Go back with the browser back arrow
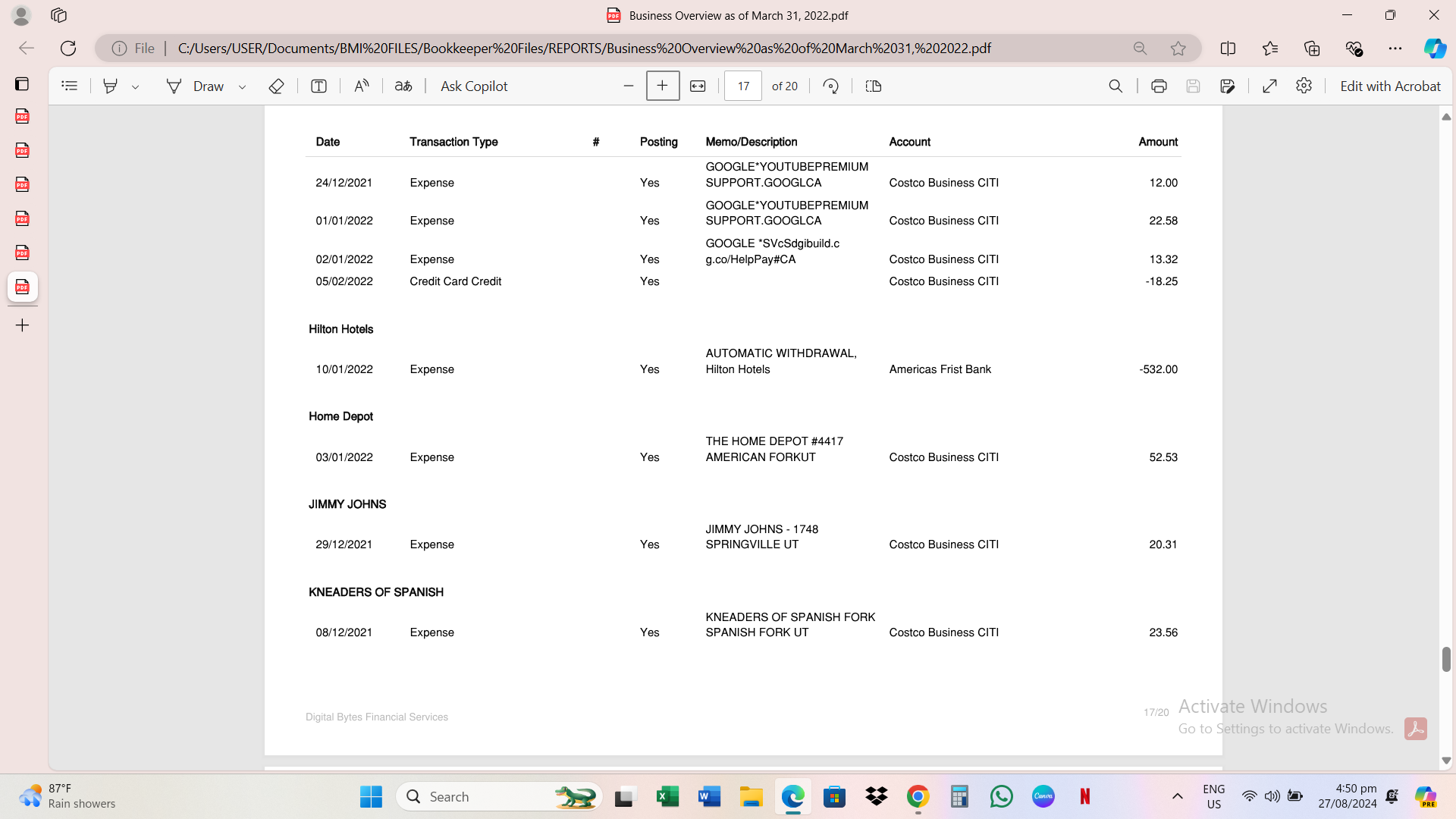 27,49
